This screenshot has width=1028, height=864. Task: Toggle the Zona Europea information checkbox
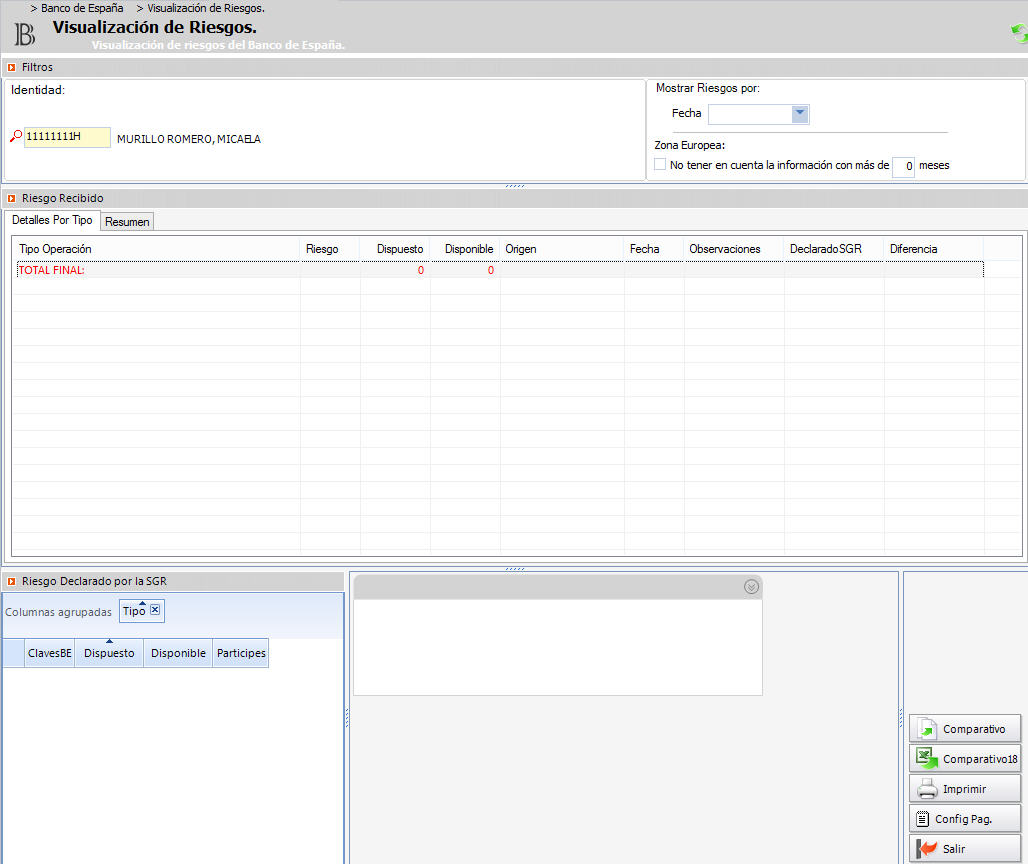coord(660,165)
